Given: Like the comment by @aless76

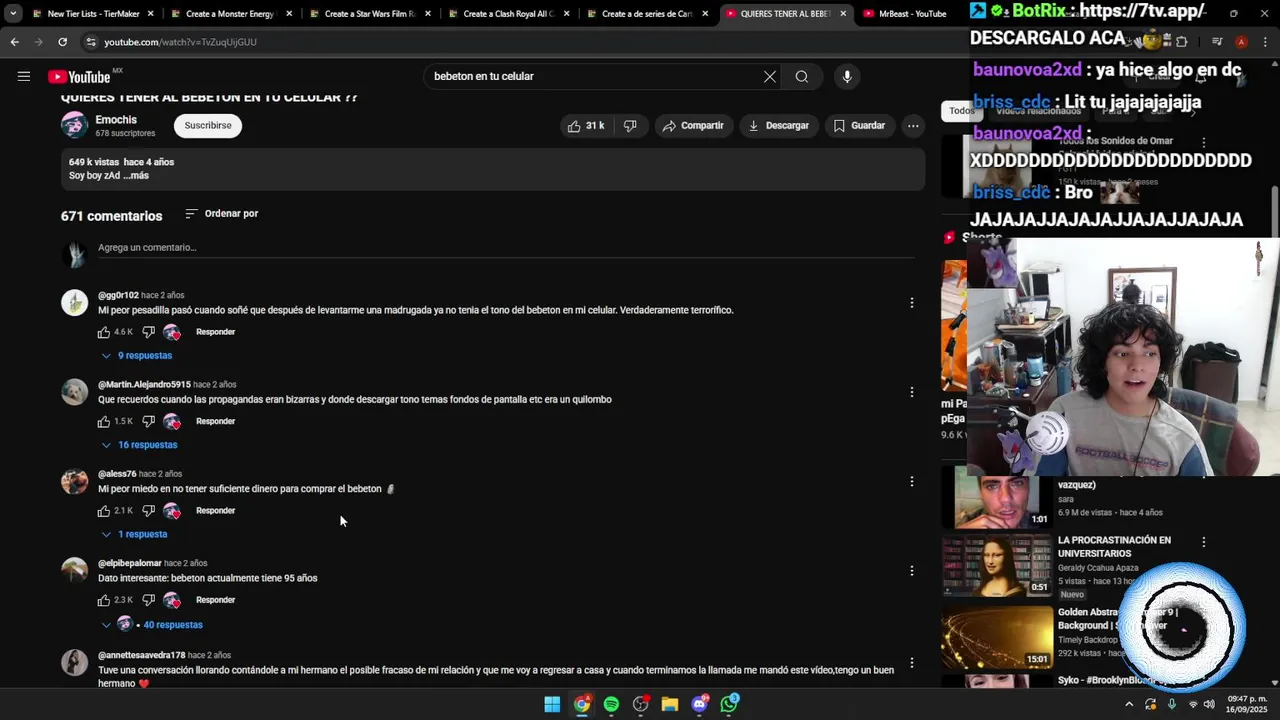Looking at the screenshot, I should click(104, 511).
